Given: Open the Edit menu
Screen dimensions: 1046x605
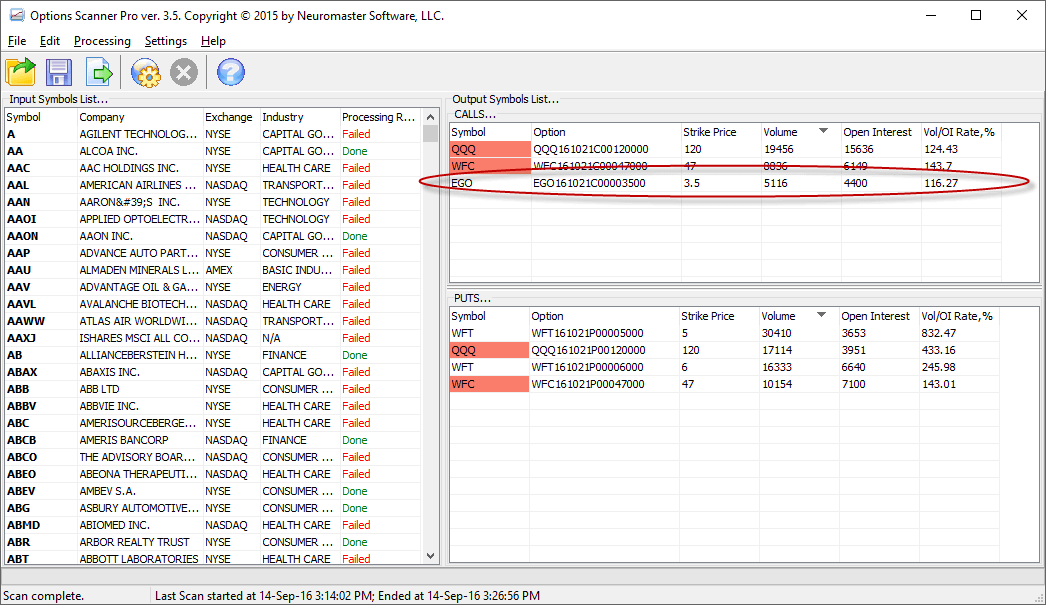Looking at the screenshot, I should 49,41.
